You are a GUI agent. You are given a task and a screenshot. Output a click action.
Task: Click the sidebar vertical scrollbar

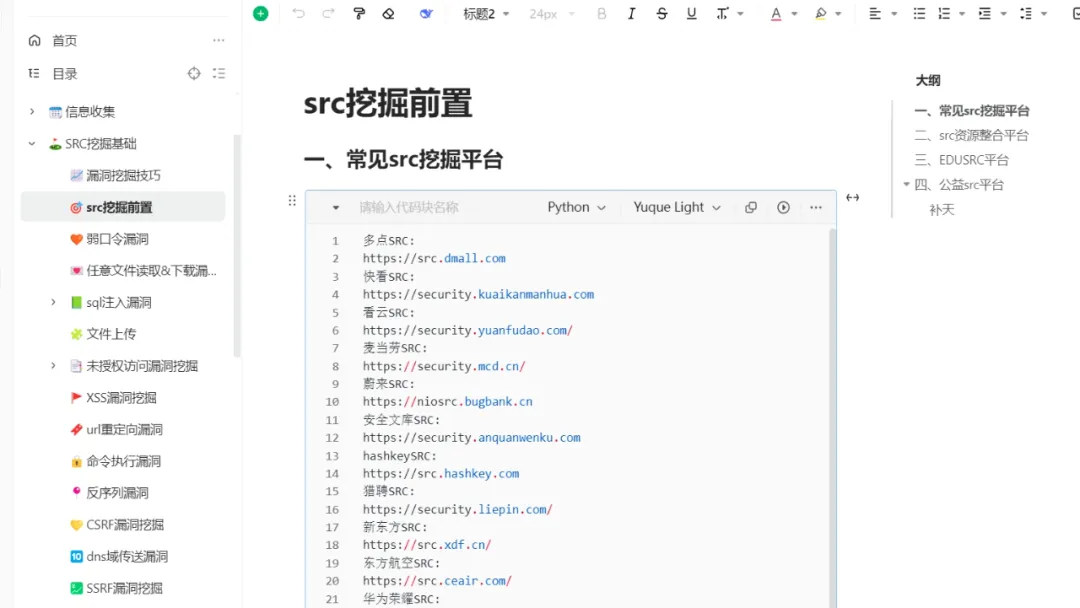(237, 246)
